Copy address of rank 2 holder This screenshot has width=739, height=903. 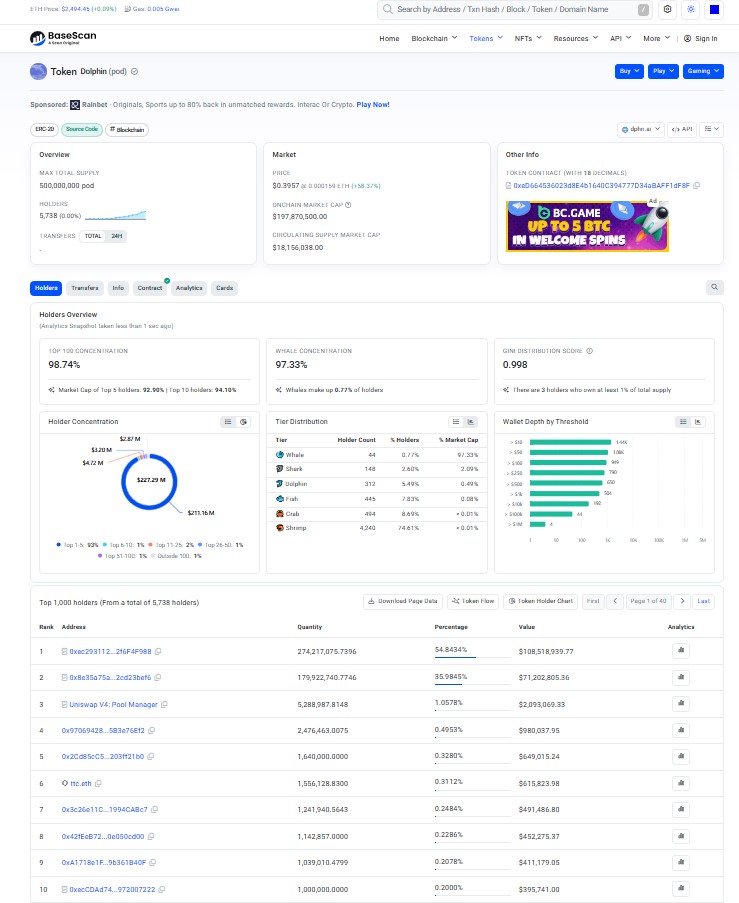(x=158, y=677)
